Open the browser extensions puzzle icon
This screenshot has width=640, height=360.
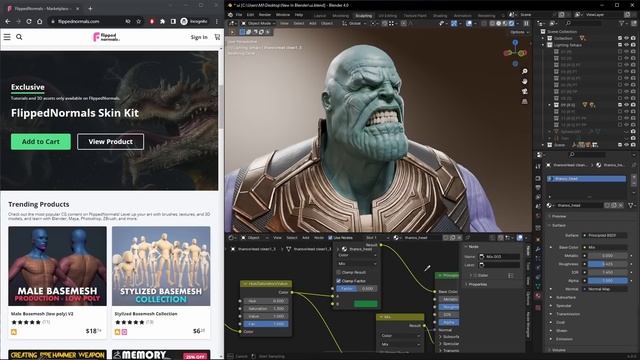[162, 21]
